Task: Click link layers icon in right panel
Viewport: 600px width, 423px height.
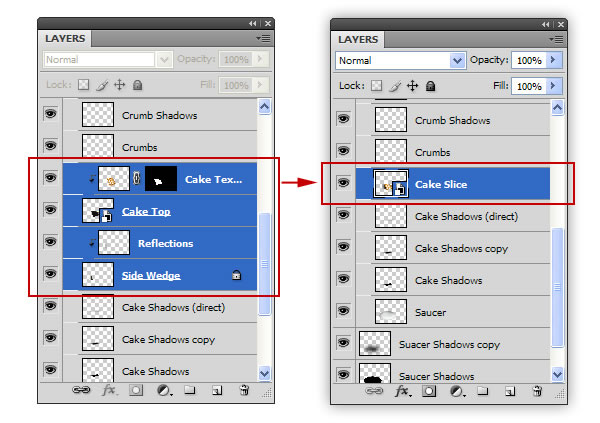Action: pyautogui.click(x=374, y=391)
